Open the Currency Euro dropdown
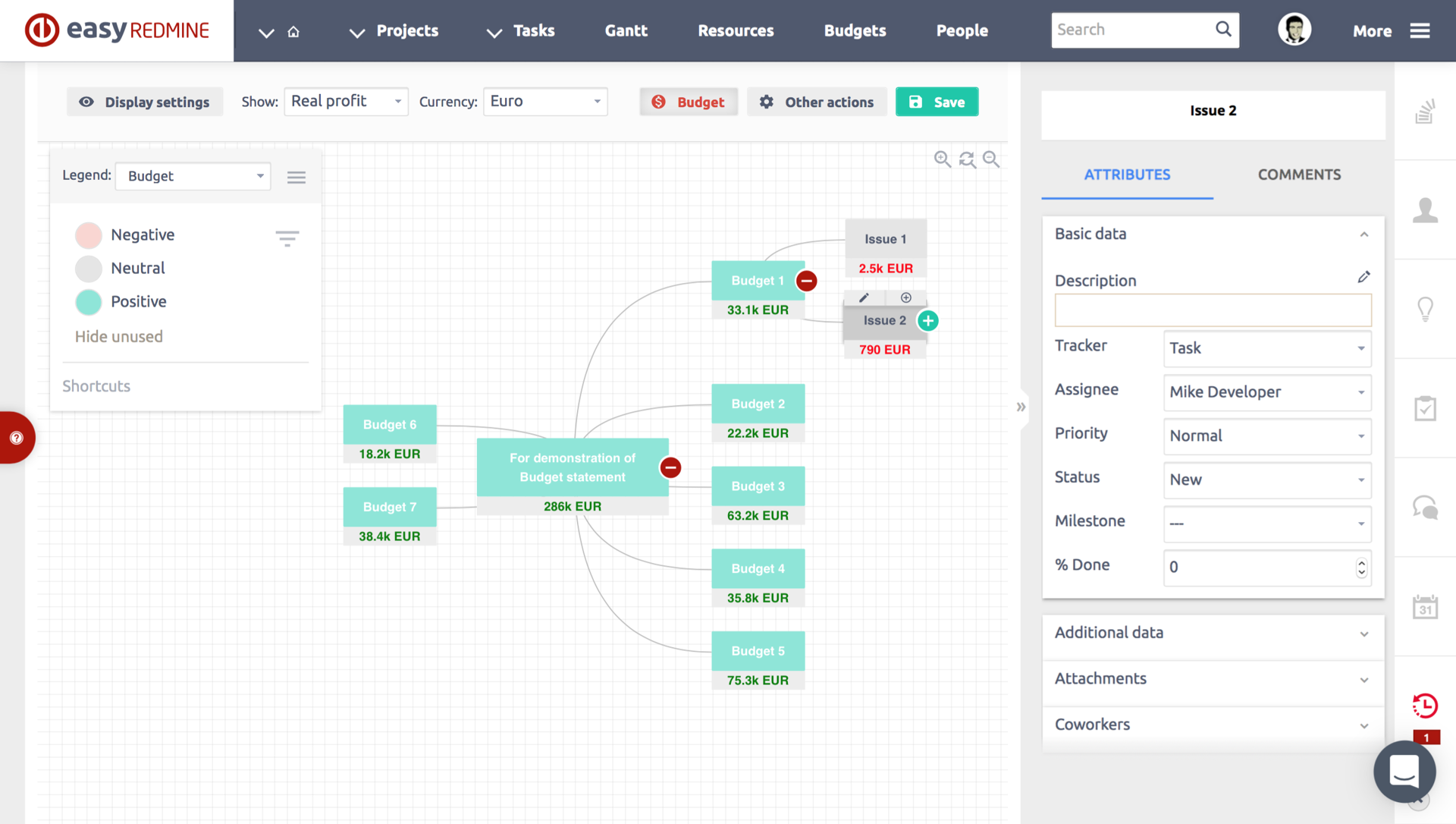Screen dimensions: 1456x824 pos(545,102)
